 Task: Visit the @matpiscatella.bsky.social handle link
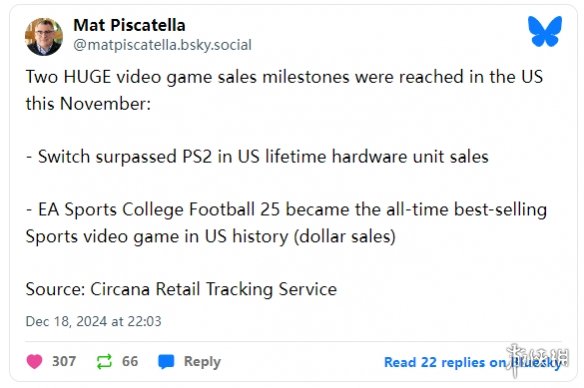pyautogui.click(x=162, y=45)
